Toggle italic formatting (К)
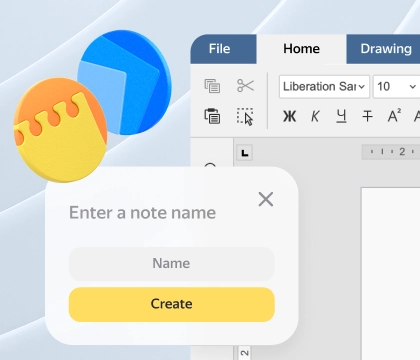 pos(315,116)
